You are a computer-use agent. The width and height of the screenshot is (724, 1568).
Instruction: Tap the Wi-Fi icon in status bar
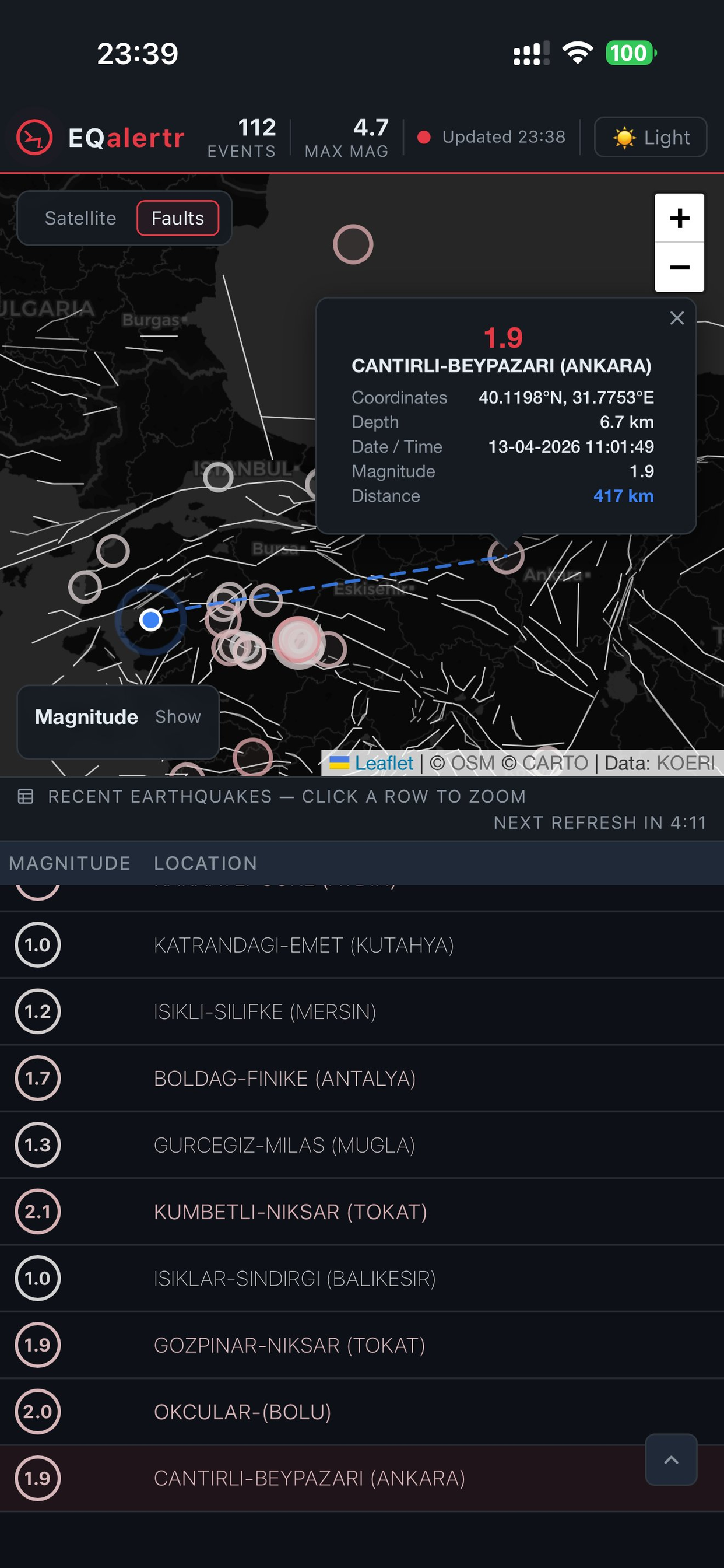coord(577,53)
